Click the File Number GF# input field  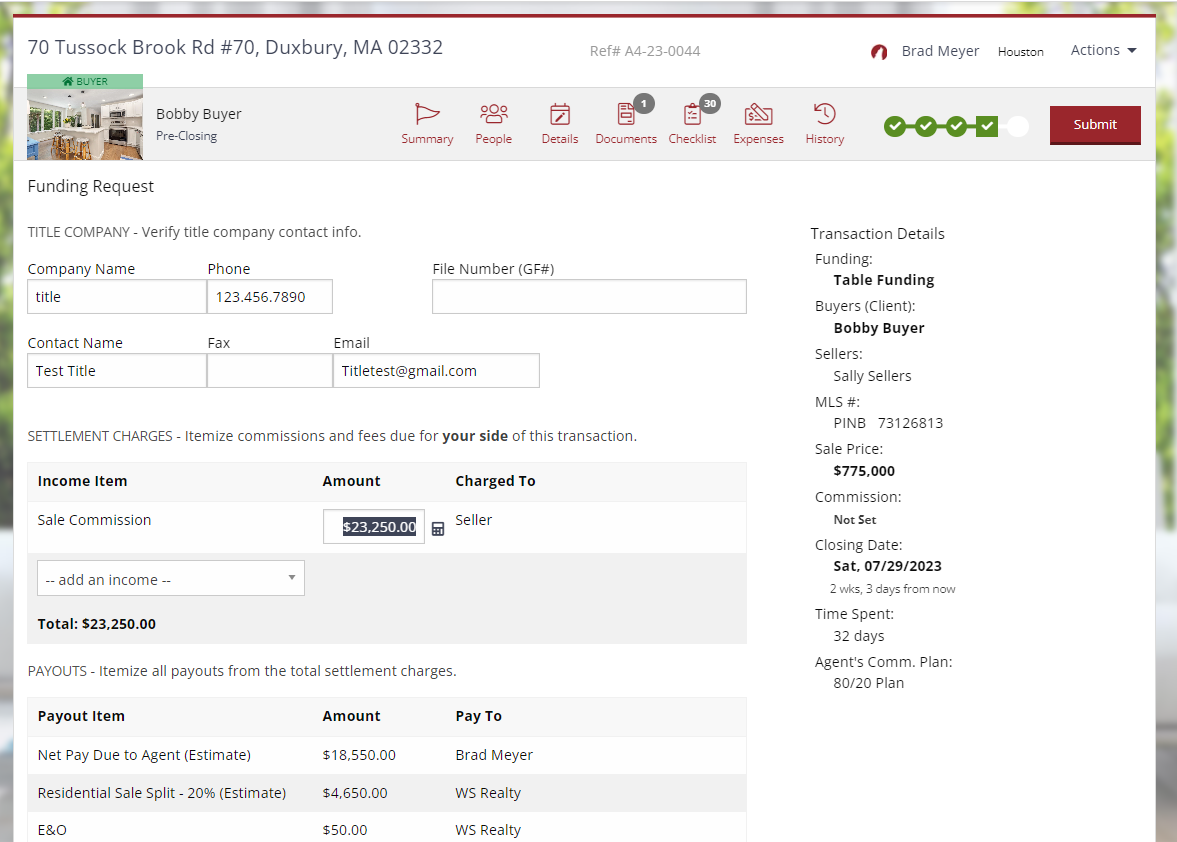[588, 296]
